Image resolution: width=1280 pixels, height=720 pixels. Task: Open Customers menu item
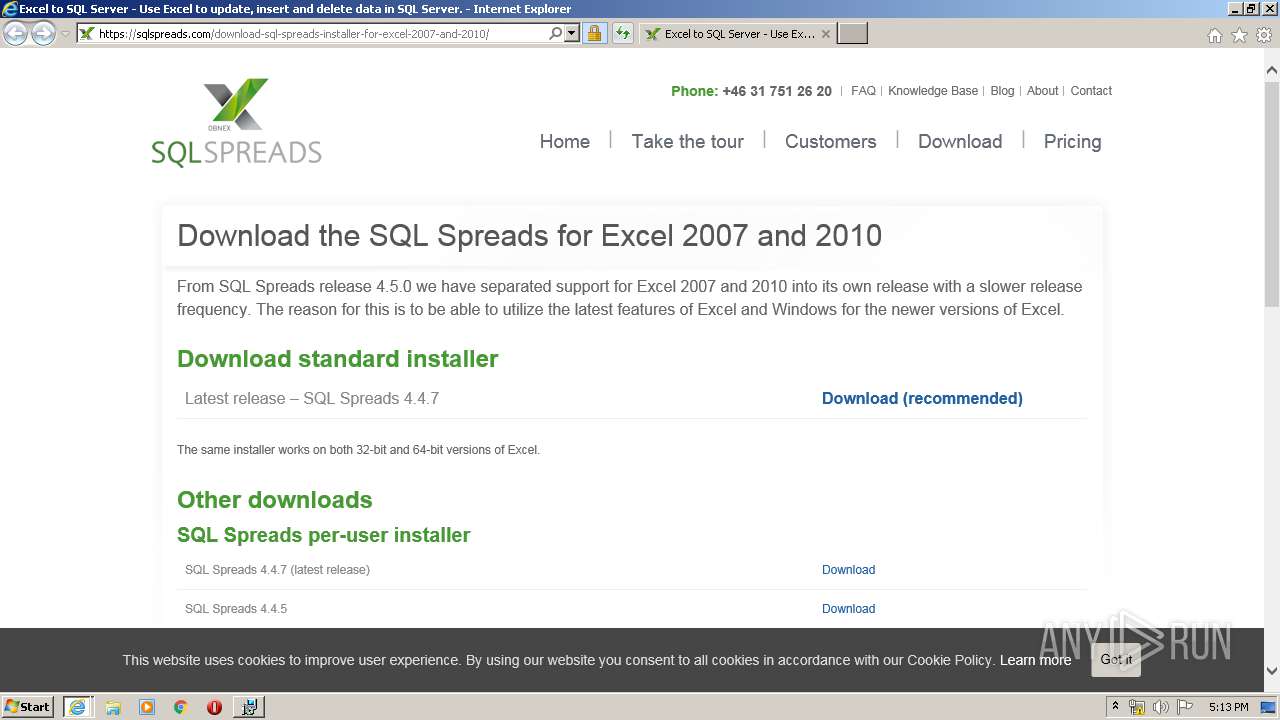click(831, 142)
